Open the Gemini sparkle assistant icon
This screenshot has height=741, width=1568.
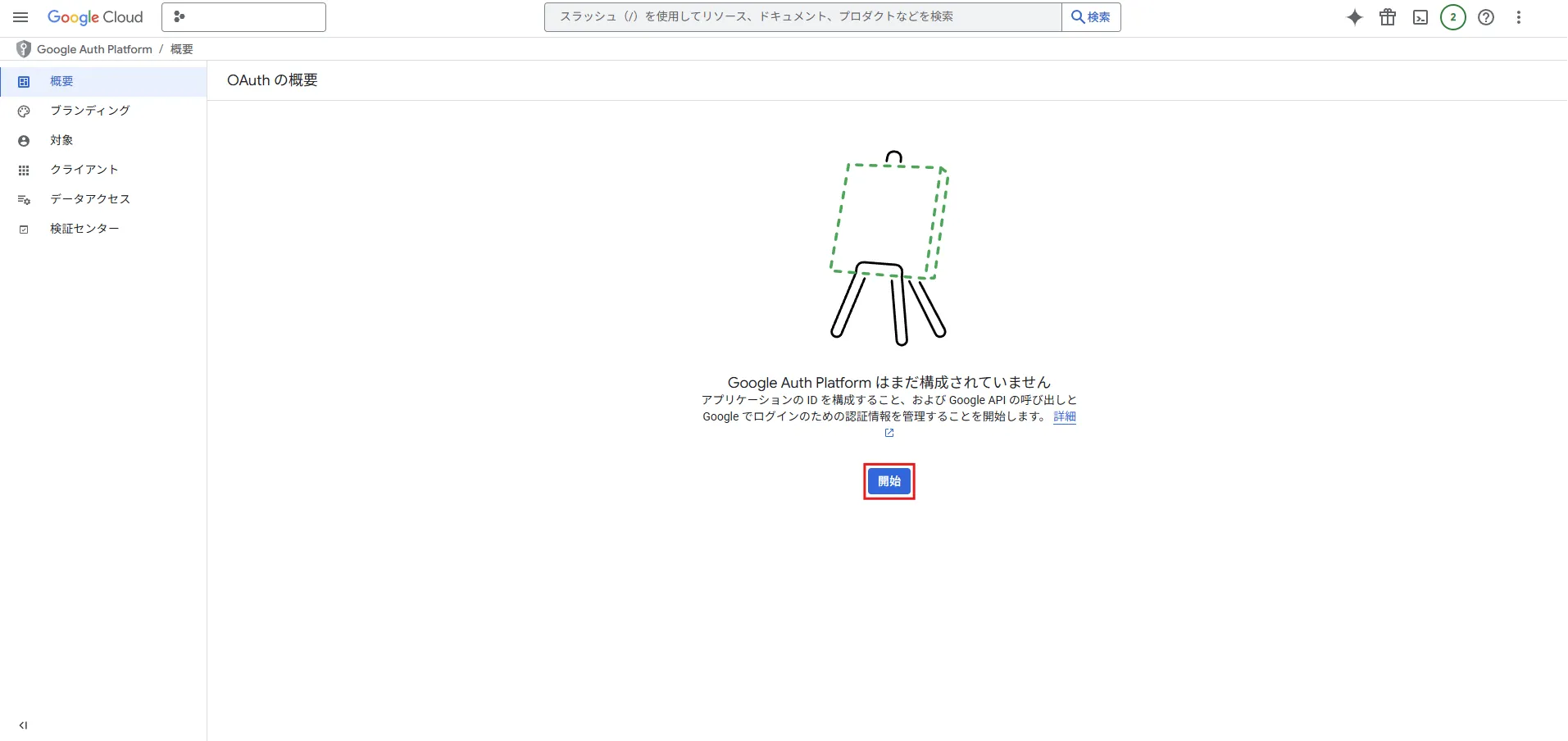(1355, 17)
